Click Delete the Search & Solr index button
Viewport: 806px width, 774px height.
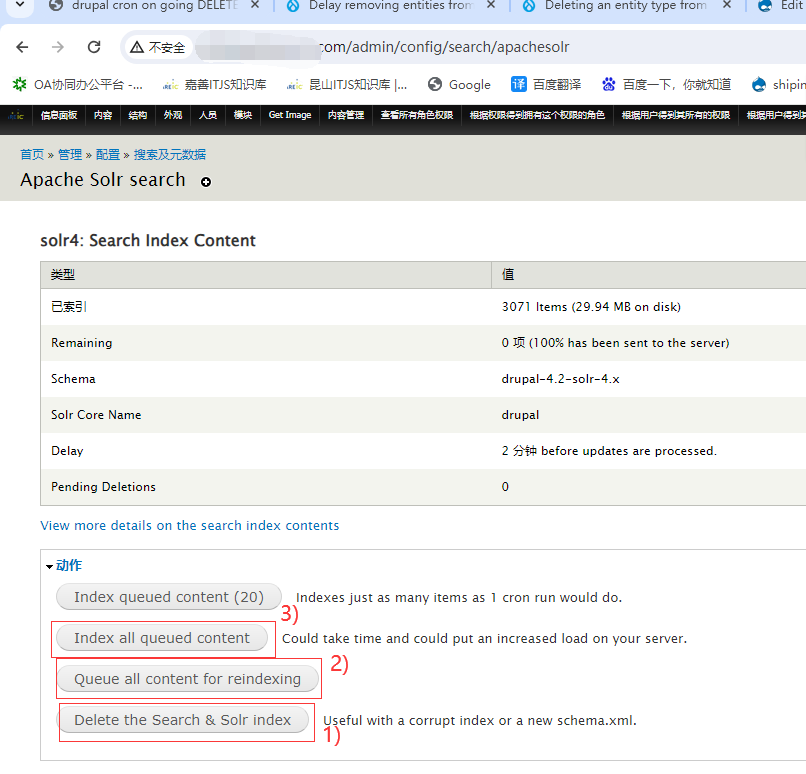tap(183, 721)
